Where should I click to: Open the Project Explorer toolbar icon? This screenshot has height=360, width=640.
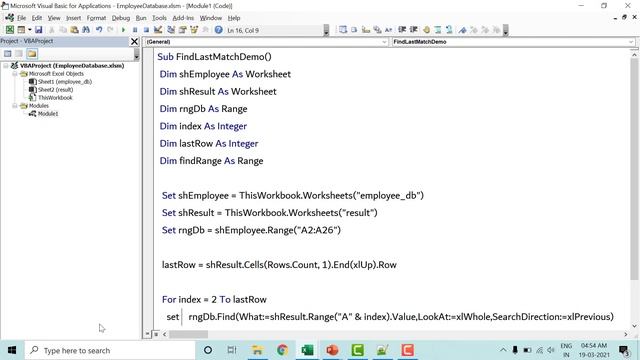(x=171, y=30)
